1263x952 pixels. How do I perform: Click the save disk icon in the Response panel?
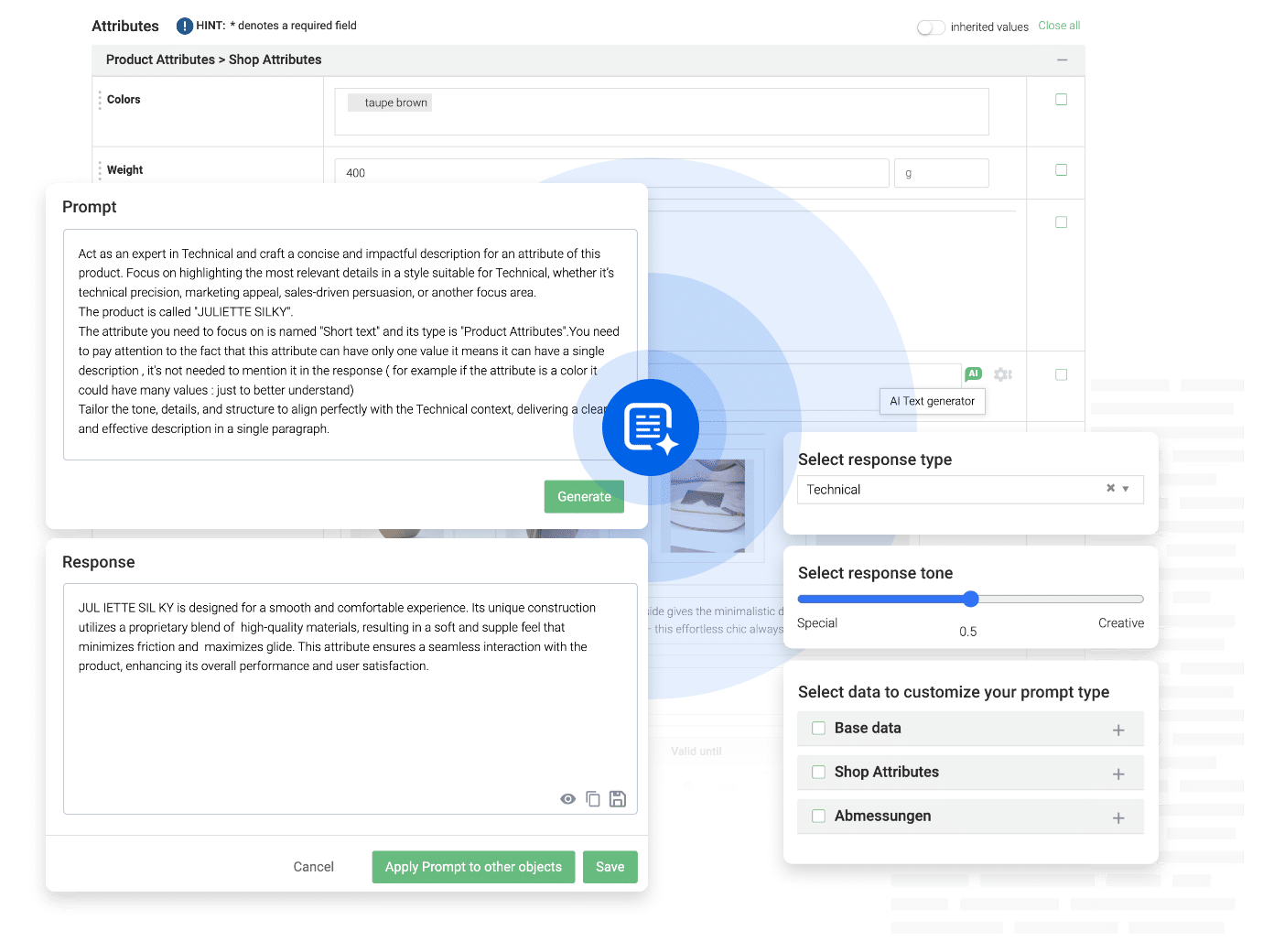point(618,798)
